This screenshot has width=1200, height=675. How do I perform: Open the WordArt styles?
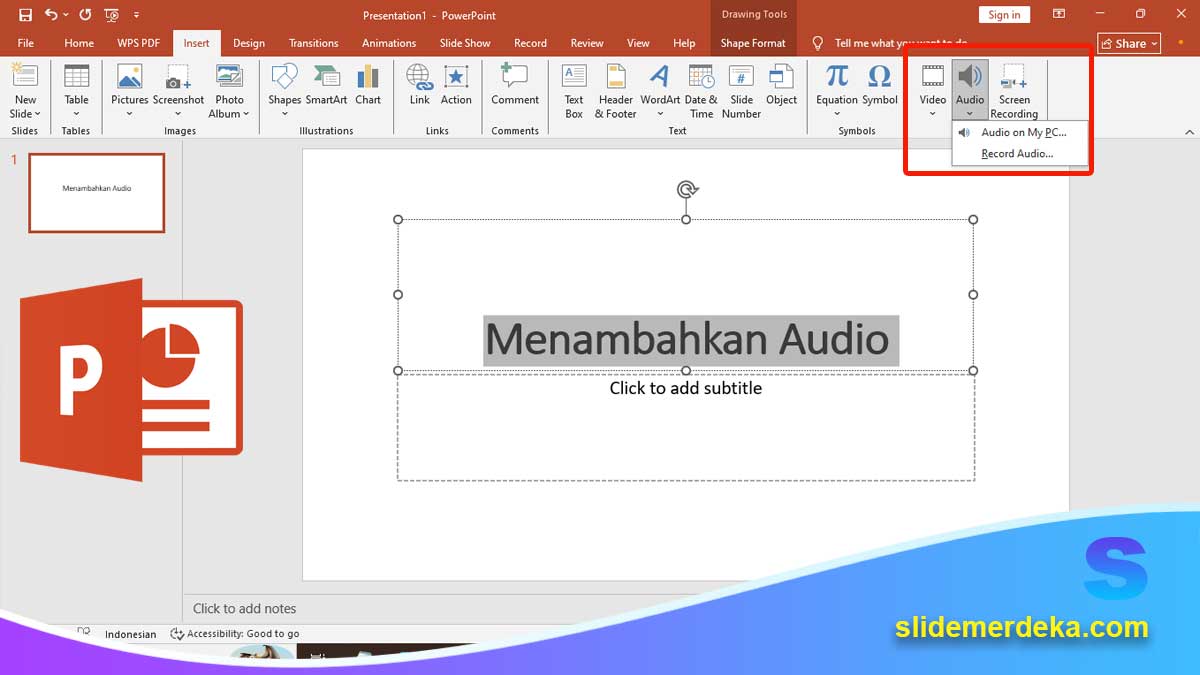(660, 91)
